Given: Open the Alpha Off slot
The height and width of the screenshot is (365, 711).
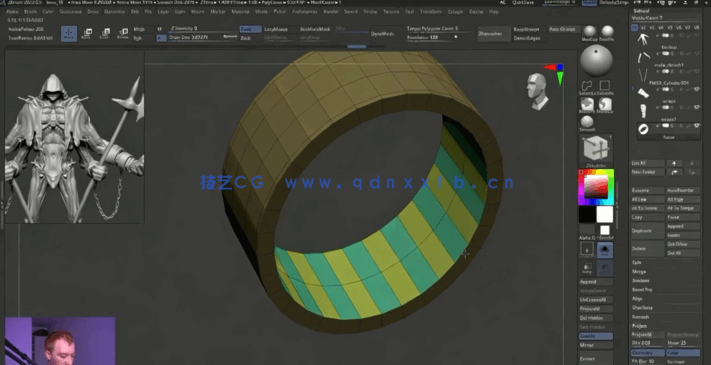Looking at the screenshot, I should (x=587, y=231).
